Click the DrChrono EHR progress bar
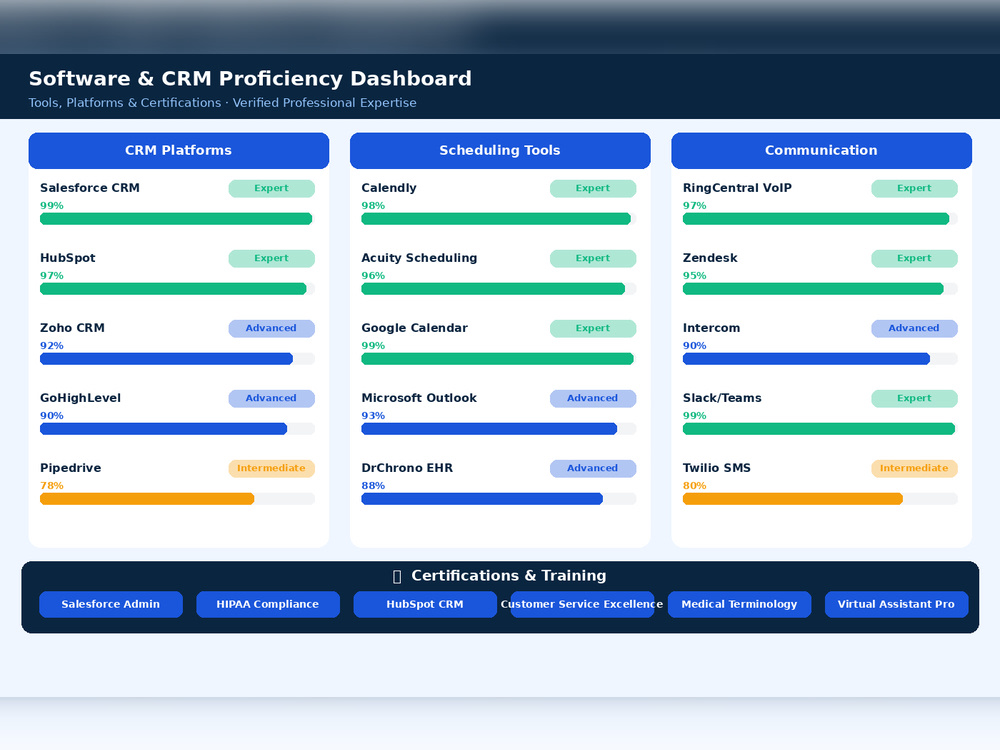Screen dimensions: 1000x750 tap(499, 499)
